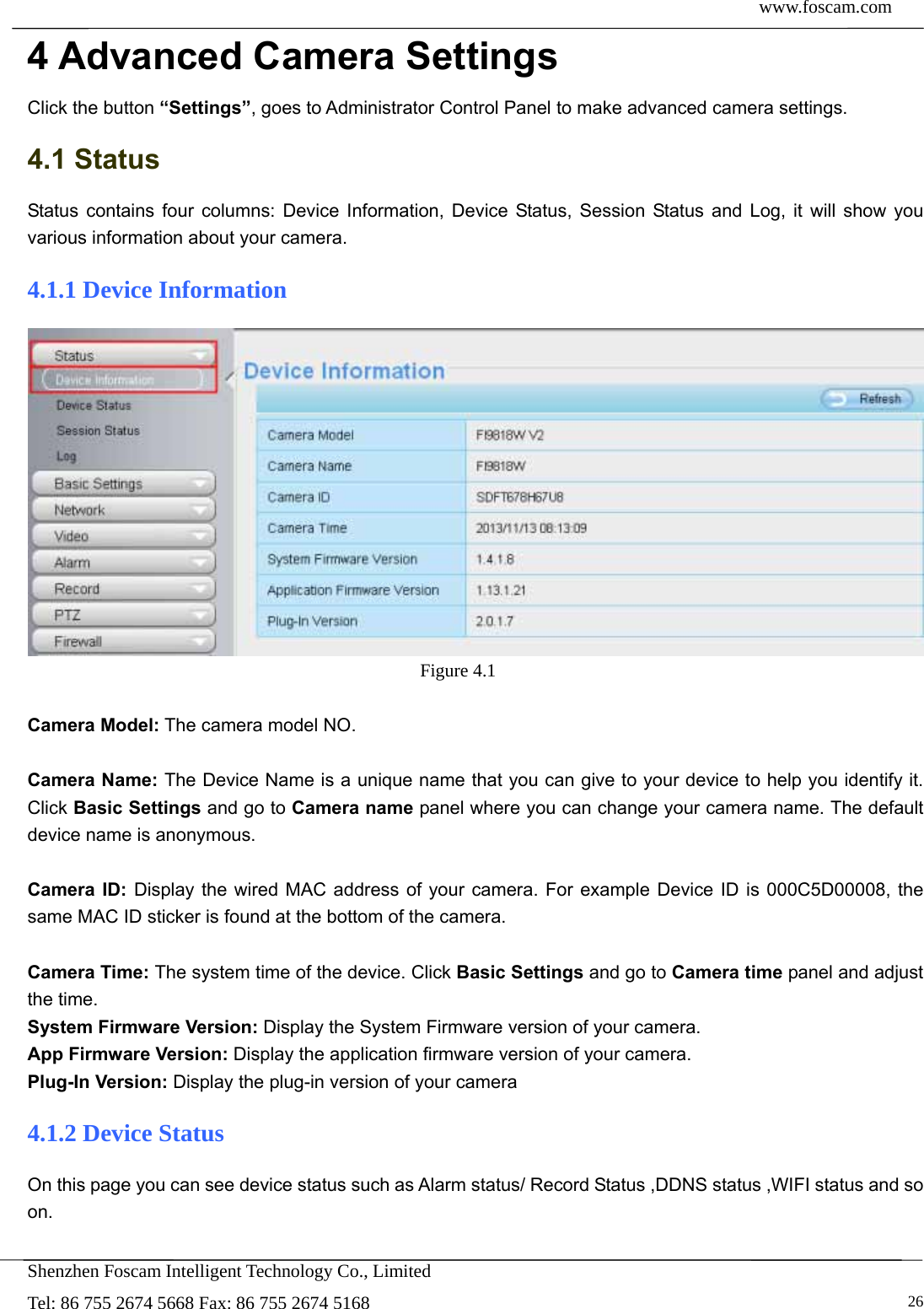924x1309 pixels.
Task: Open the Log page
Action: click(67, 455)
